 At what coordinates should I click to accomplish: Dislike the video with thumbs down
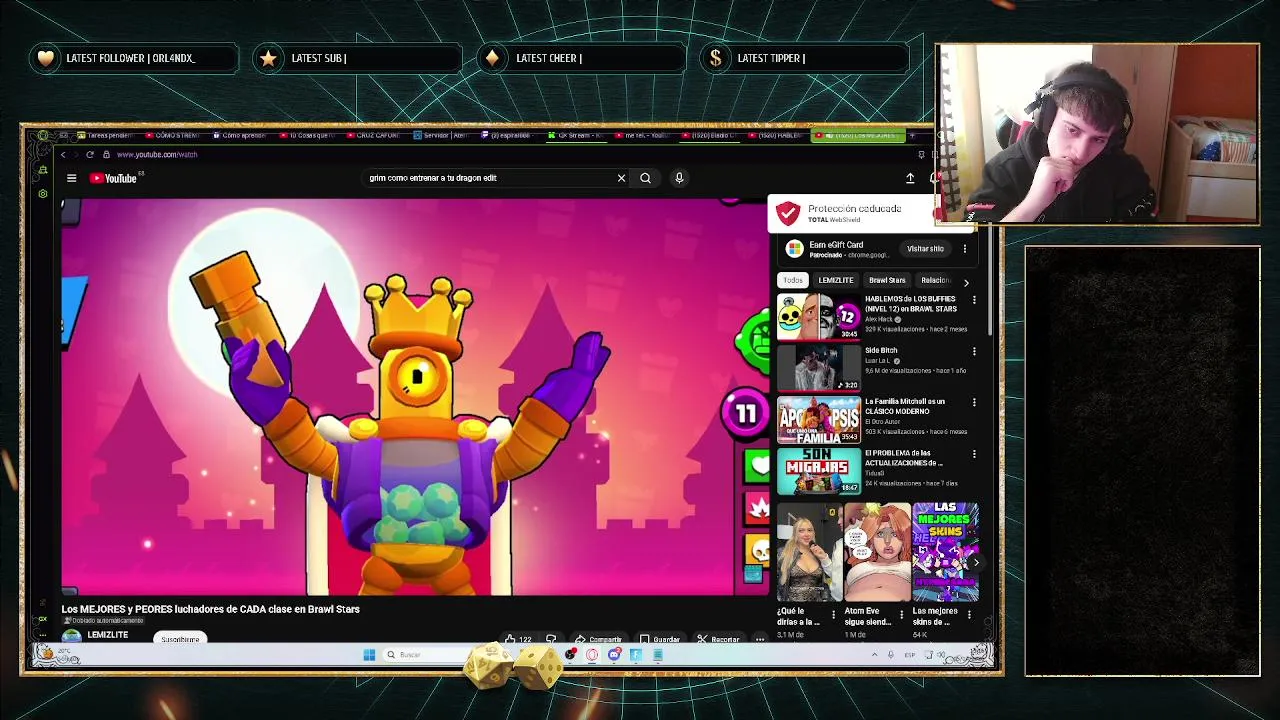pyautogui.click(x=551, y=639)
